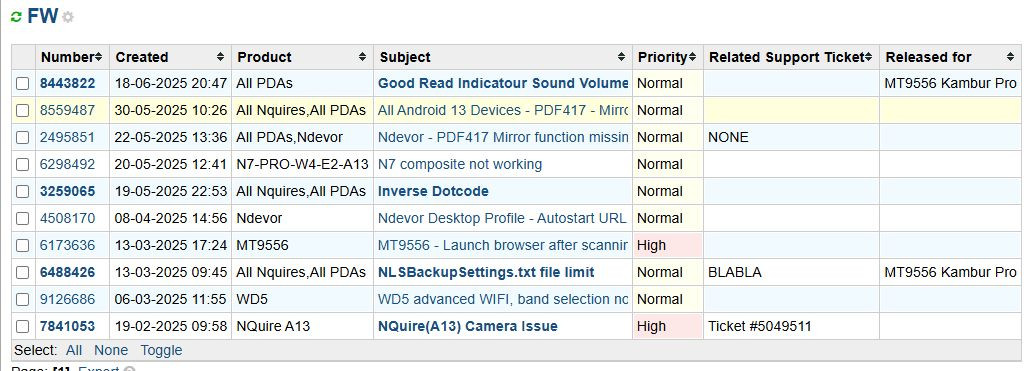Click the Released for column sort arrows
1035x371 pixels.
(1010, 57)
